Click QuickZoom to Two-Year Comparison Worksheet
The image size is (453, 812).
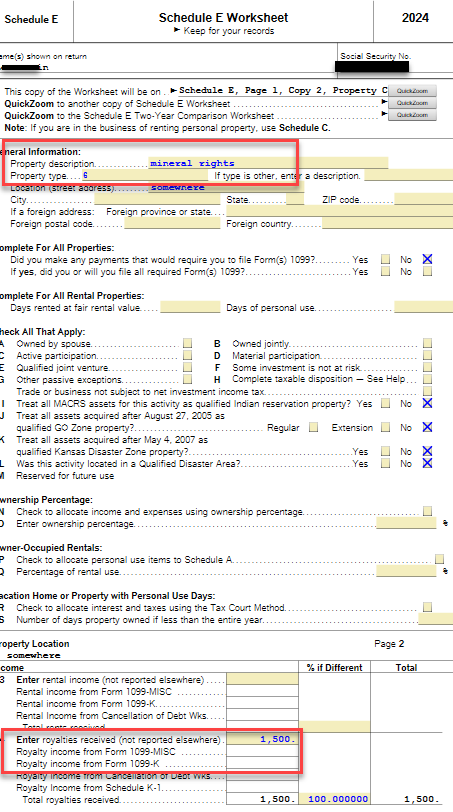point(412,114)
